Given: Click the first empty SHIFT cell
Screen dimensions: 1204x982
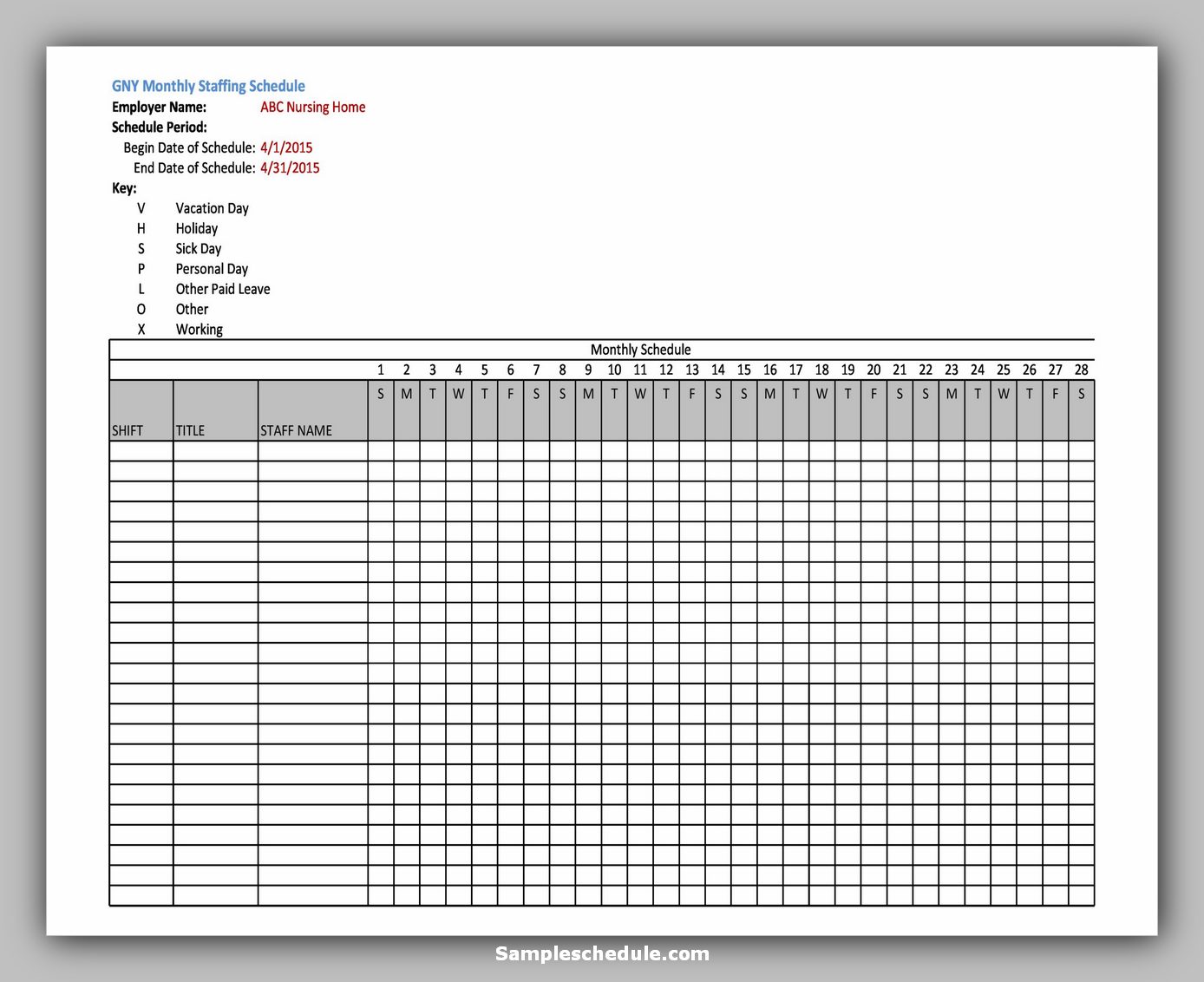Looking at the screenshot, I should pos(141,451).
